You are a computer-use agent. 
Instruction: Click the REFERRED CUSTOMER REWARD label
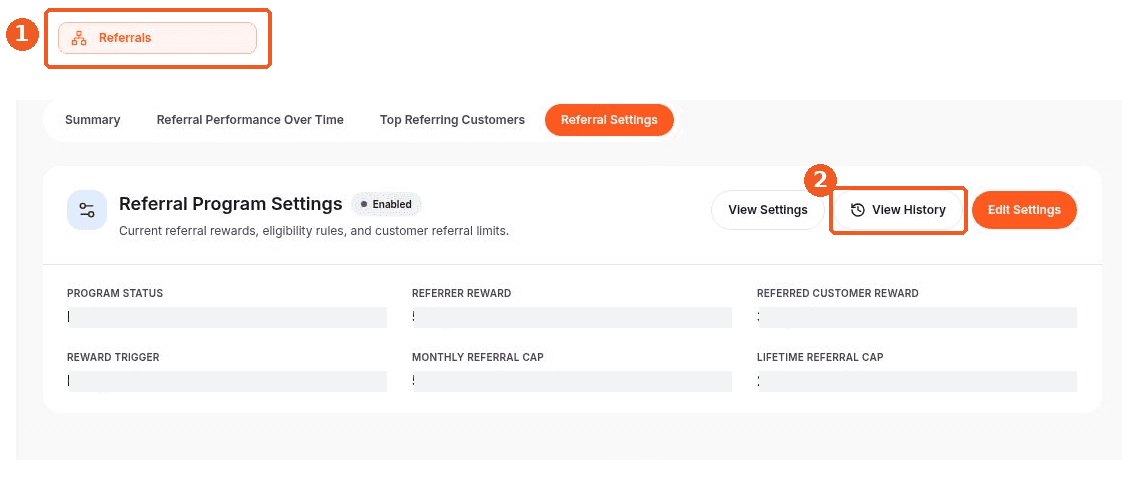tap(838, 293)
